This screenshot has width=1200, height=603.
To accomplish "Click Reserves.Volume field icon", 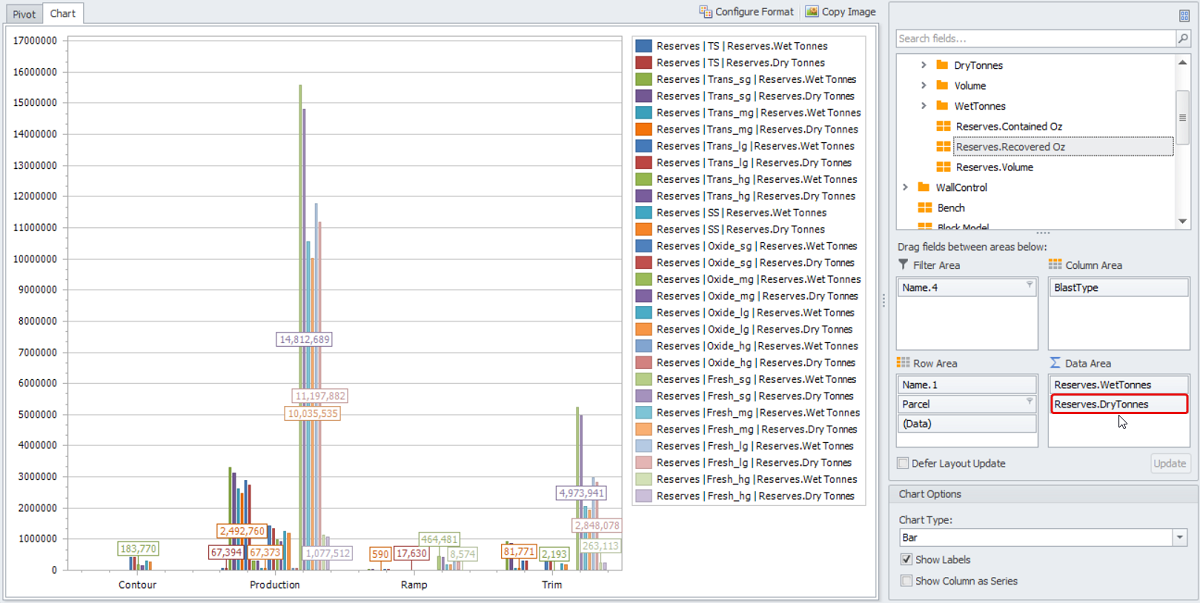I will click(x=943, y=167).
